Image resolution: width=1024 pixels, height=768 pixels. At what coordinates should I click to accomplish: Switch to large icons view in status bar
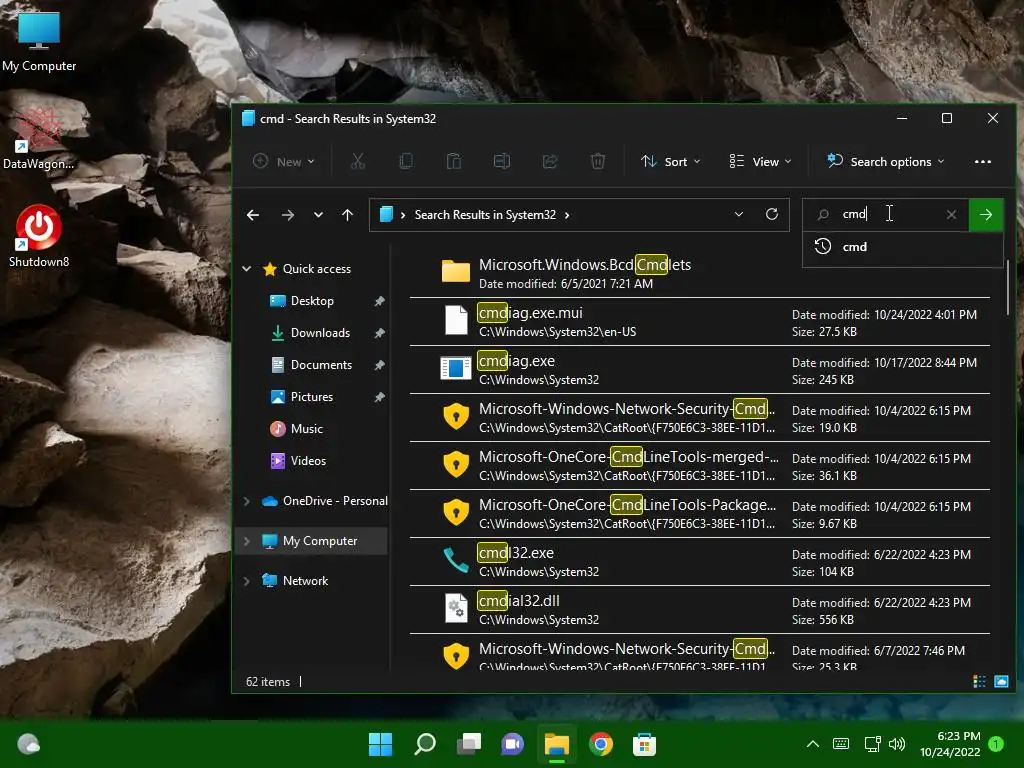coord(1001,682)
